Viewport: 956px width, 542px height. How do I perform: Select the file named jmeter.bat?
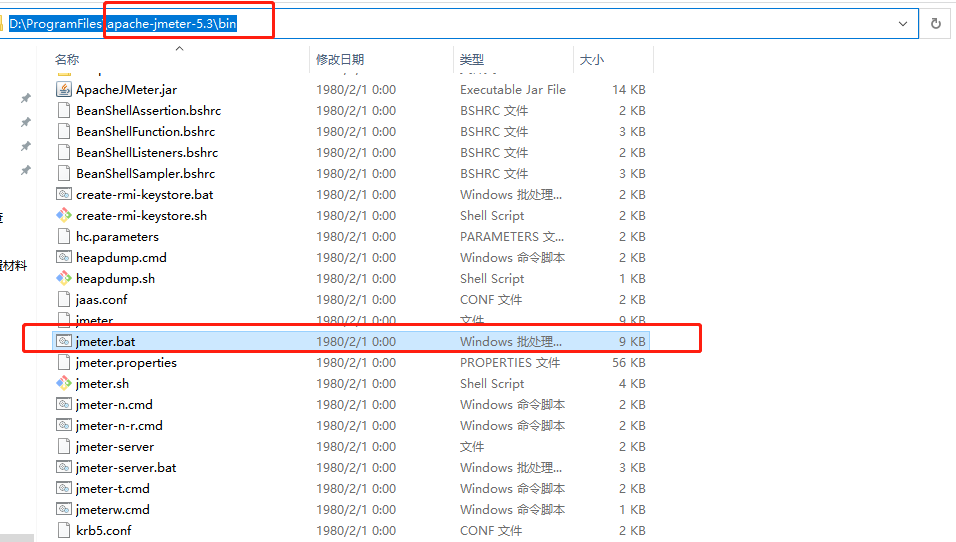pos(105,341)
